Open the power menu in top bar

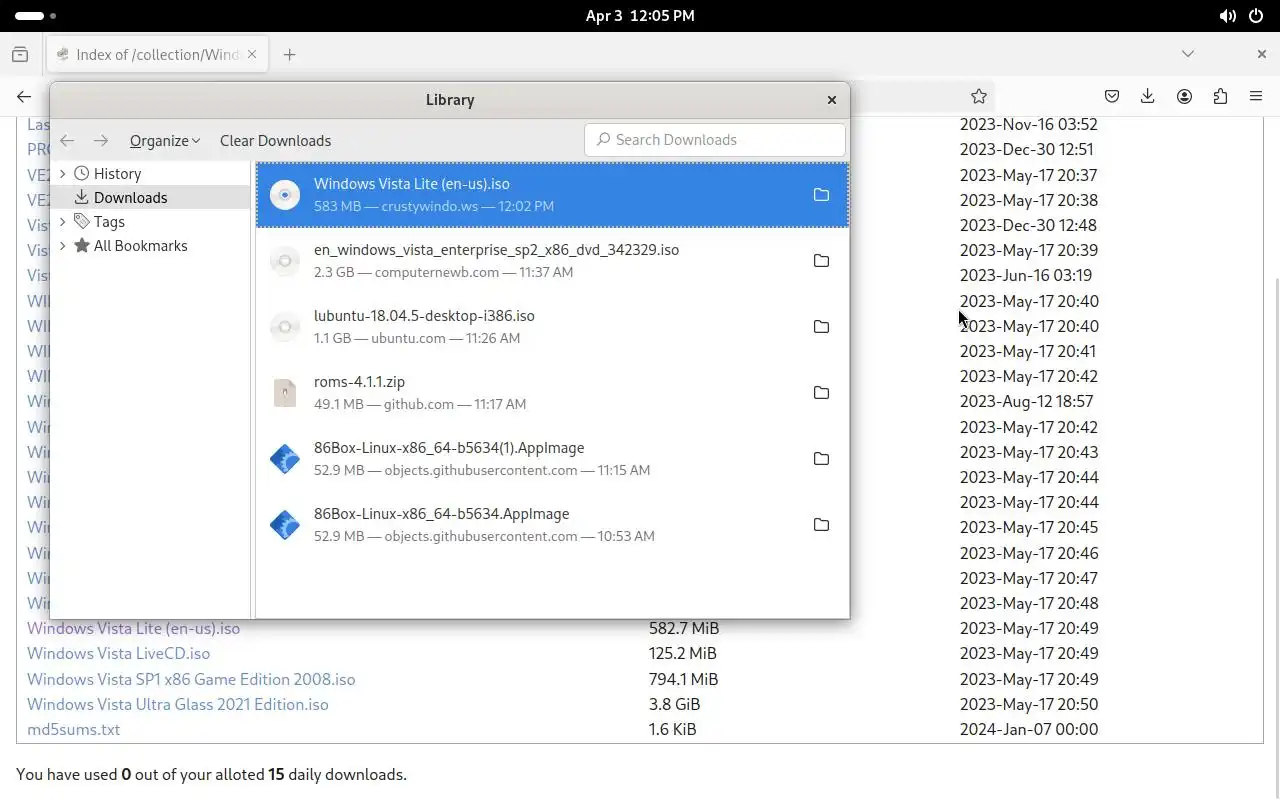1256,16
